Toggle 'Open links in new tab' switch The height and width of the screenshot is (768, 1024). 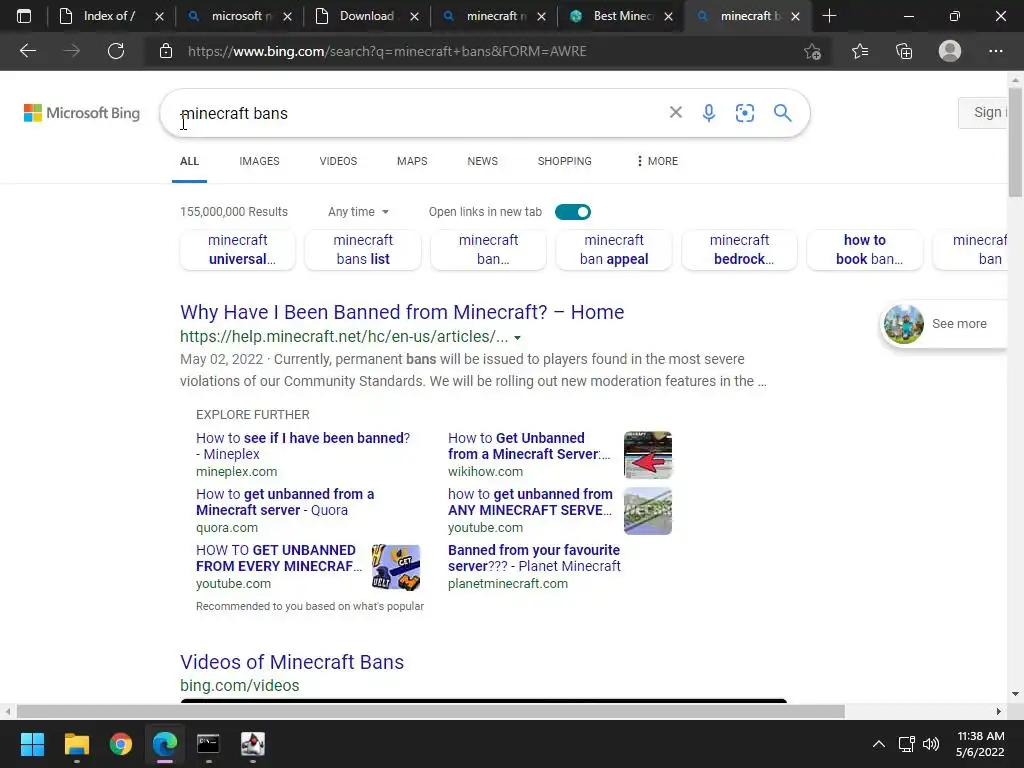click(x=573, y=212)
